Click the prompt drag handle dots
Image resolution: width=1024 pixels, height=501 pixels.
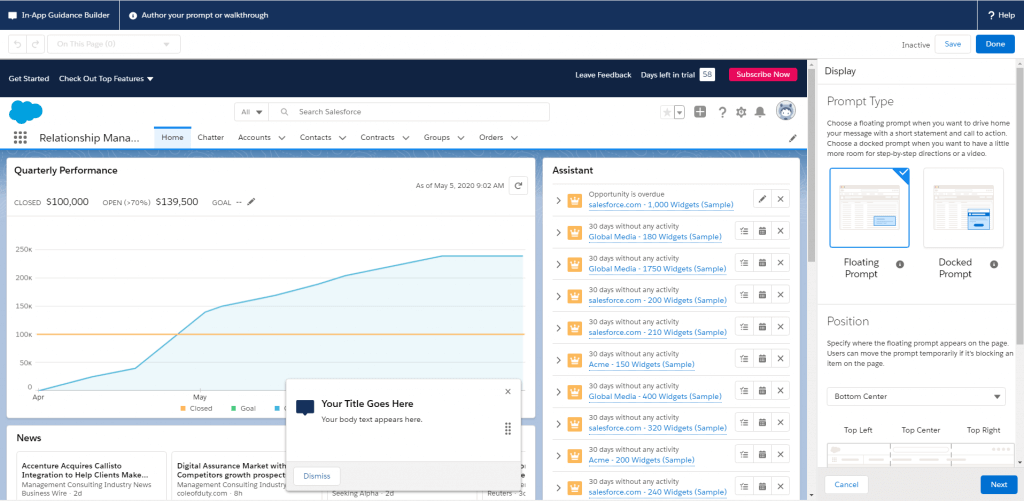507,428
